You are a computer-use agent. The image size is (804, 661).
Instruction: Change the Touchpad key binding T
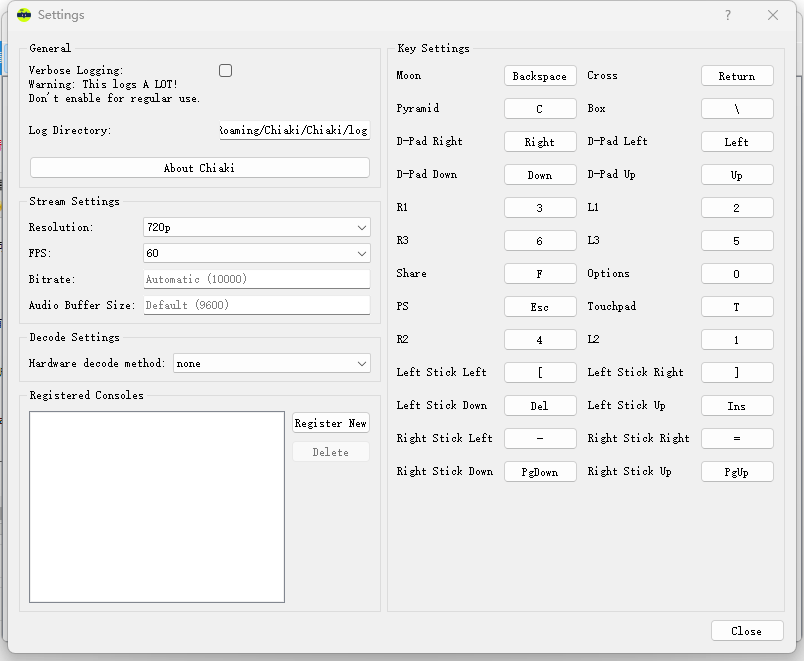[737, 307]
